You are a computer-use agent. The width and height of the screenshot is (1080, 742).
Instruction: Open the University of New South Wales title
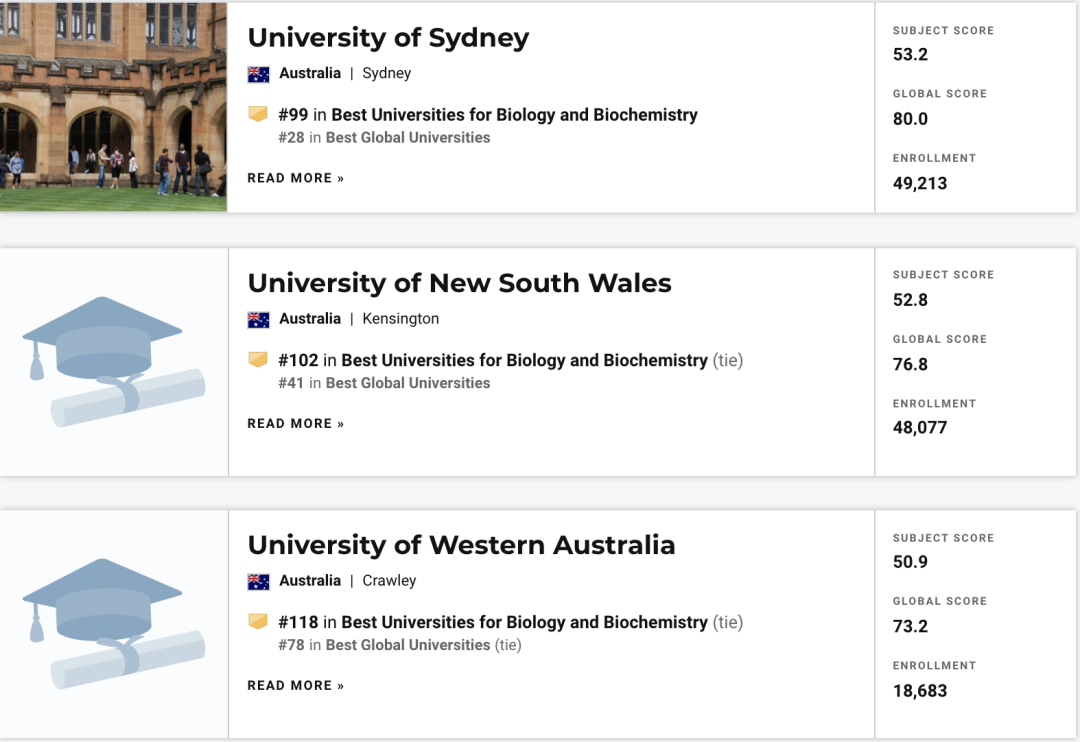[x=459, y=282]
